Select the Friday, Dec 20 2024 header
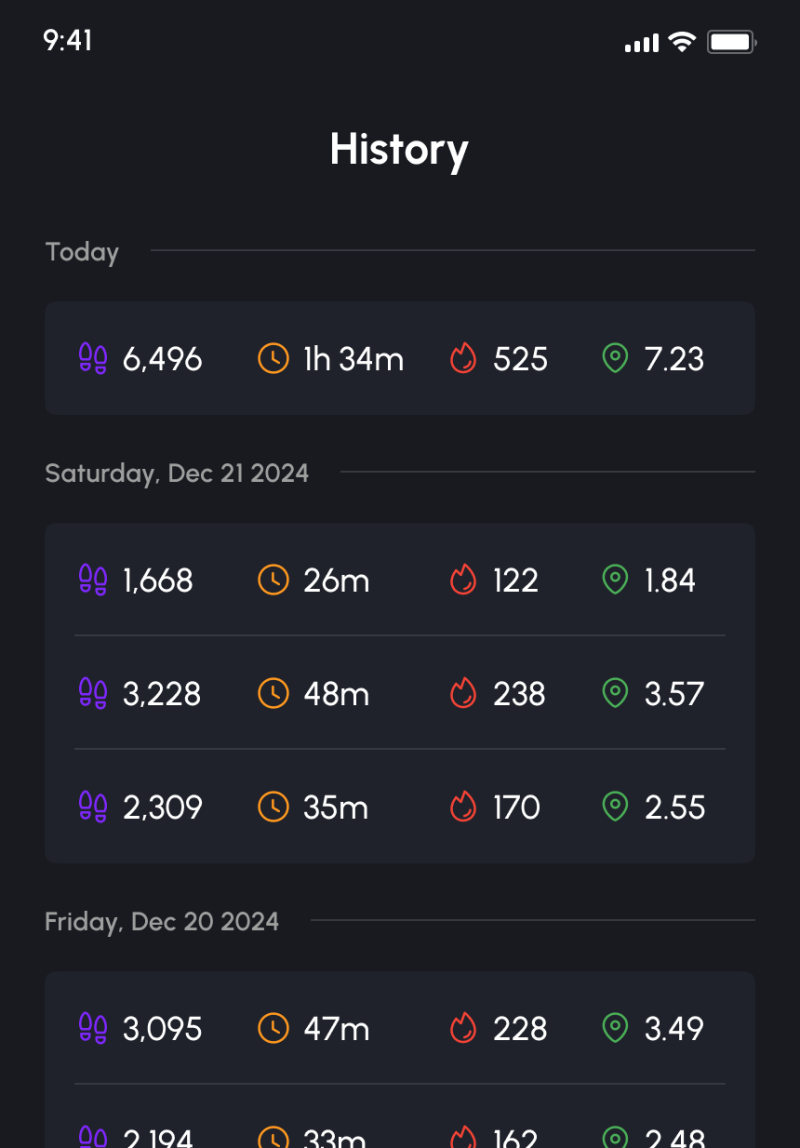This screenshot has height=1148, width=800. click(x=162, y=921)
